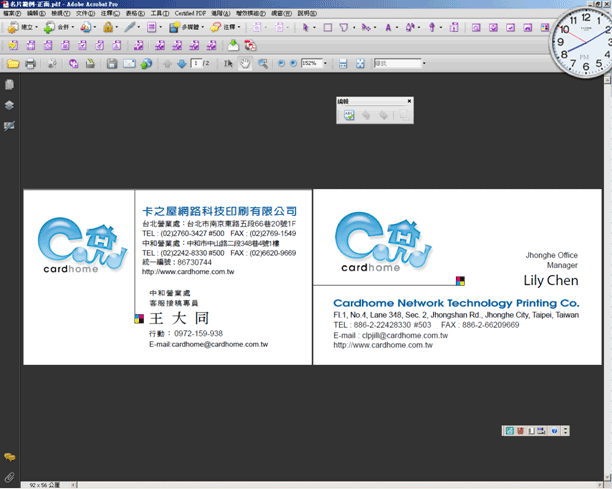Viewport: 612px width, 489px height.
Task: Expand the Find box dropdown arrow
Action: click(x=424, y=63)
